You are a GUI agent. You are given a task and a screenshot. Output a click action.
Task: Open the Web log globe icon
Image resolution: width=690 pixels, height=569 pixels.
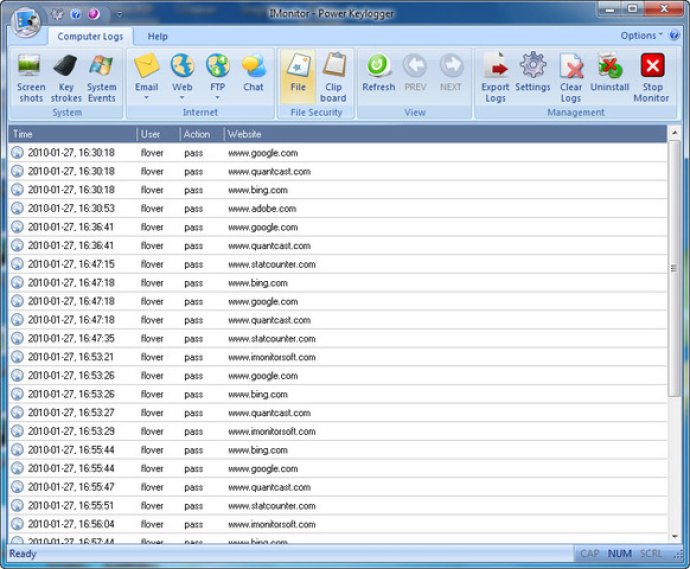[182, 66]
